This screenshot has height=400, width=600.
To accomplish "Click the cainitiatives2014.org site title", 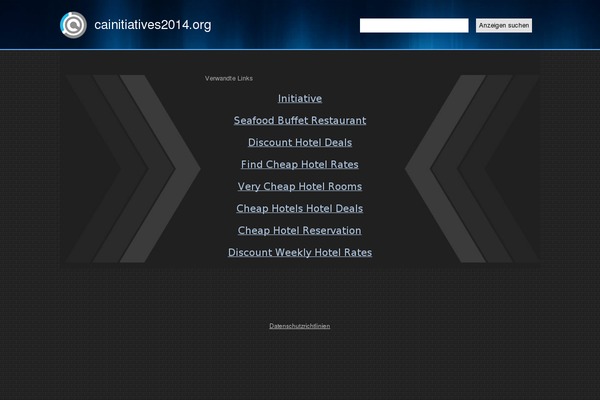I will point(152,25).
